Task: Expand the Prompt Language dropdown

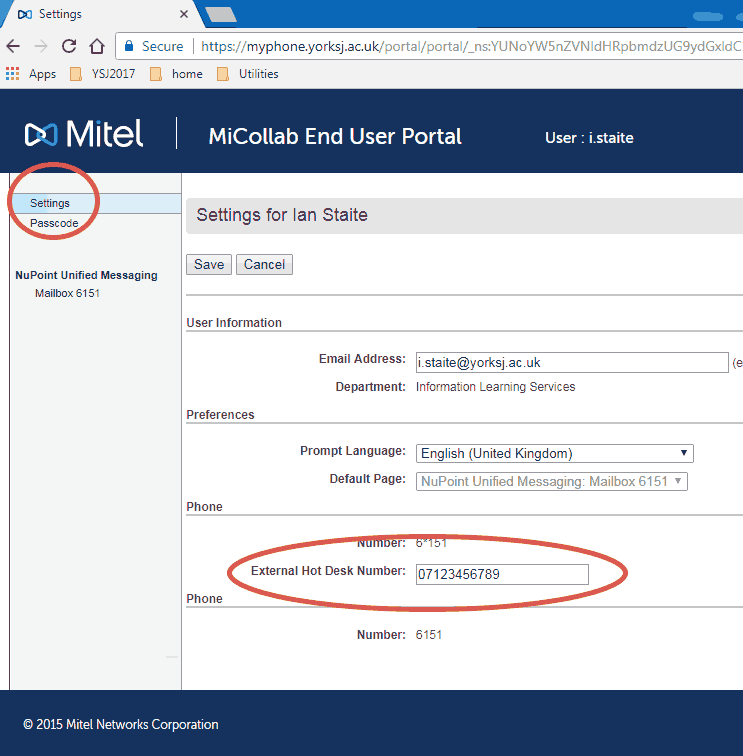Action: [554, 453]
